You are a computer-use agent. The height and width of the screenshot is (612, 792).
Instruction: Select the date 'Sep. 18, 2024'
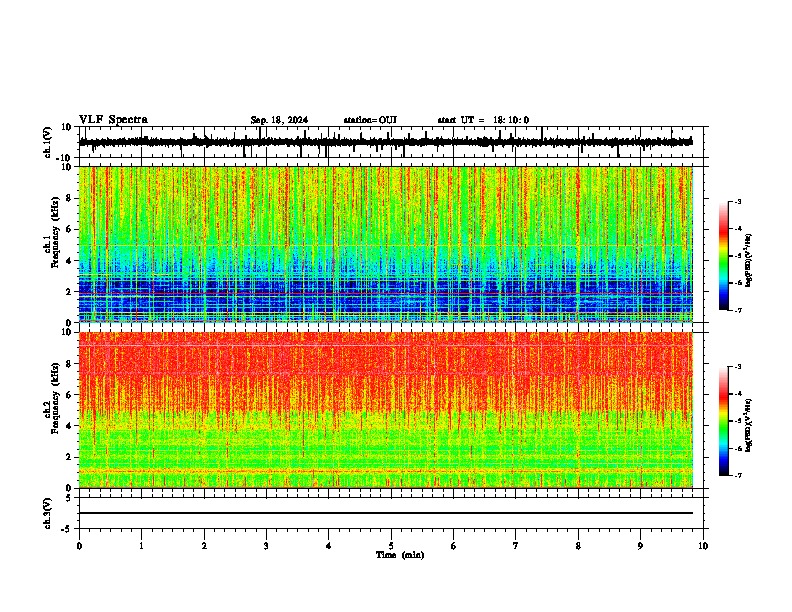tap(279, 120)
